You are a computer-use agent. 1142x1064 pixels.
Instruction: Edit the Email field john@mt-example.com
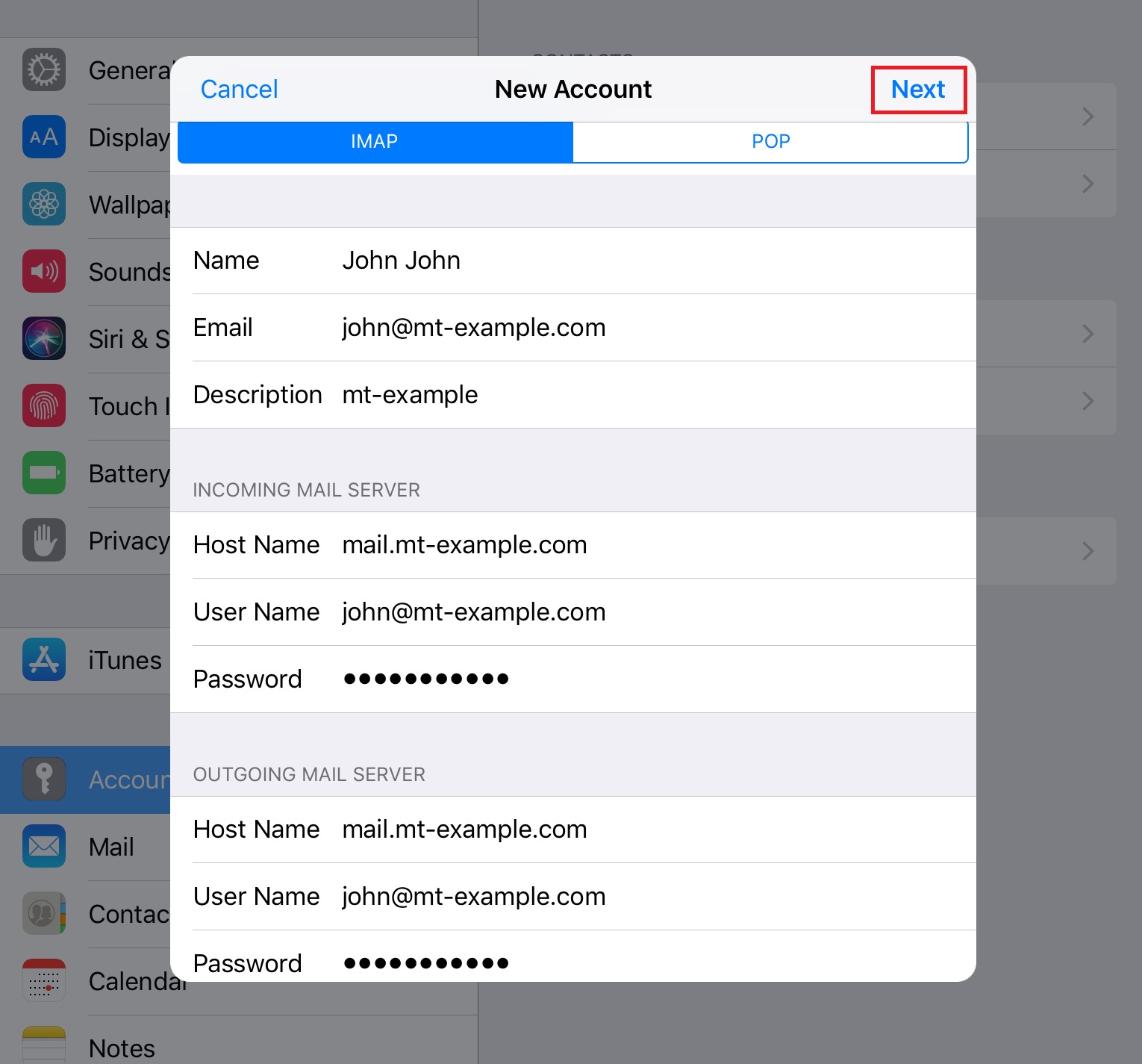tap(573, 328)
